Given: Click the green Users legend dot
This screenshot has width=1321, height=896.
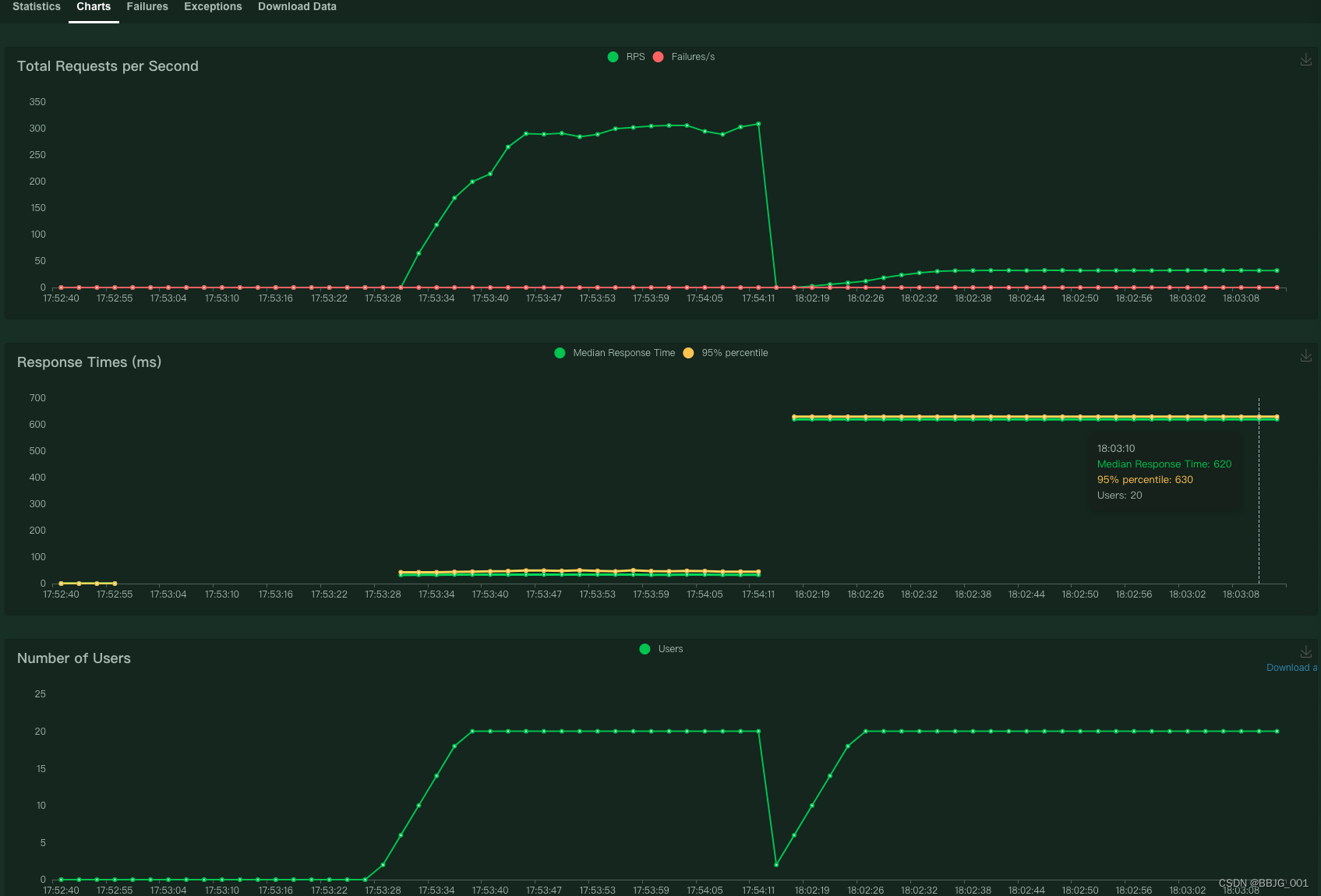Looking at the screenshot, I should pyautogui.click(x=645, y=649).
